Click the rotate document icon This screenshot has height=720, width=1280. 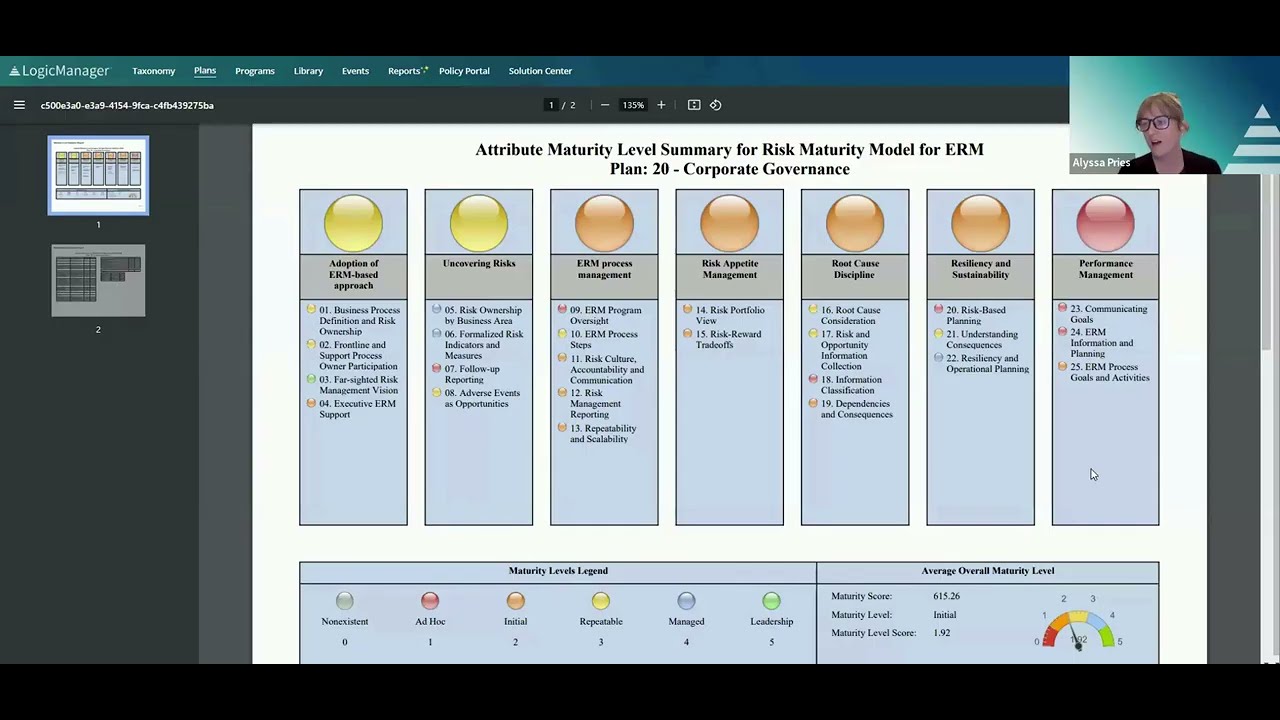pyautogui.click(x=715, y=105)
